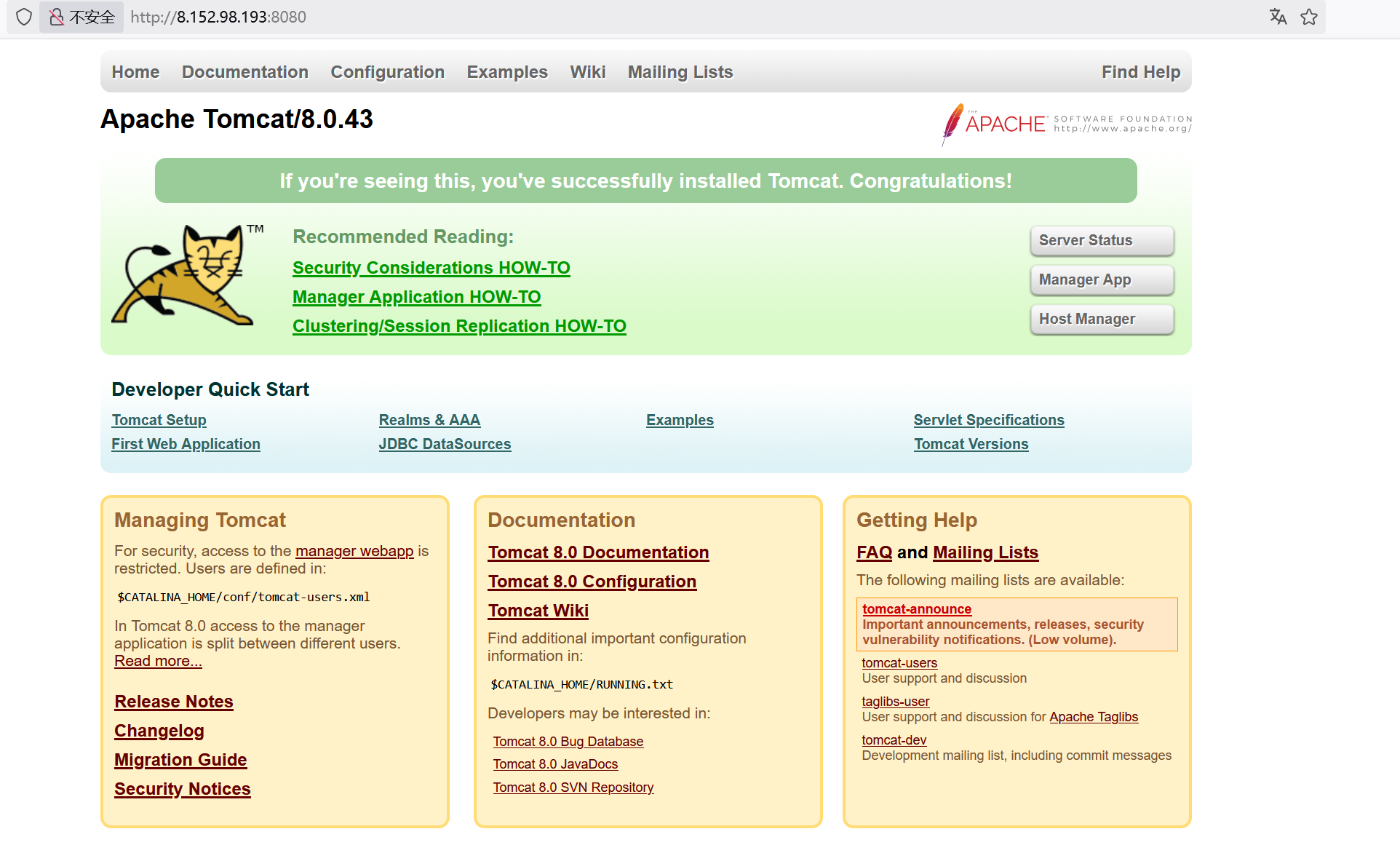Follow the JDBC DataSources link

coord(445,444)
